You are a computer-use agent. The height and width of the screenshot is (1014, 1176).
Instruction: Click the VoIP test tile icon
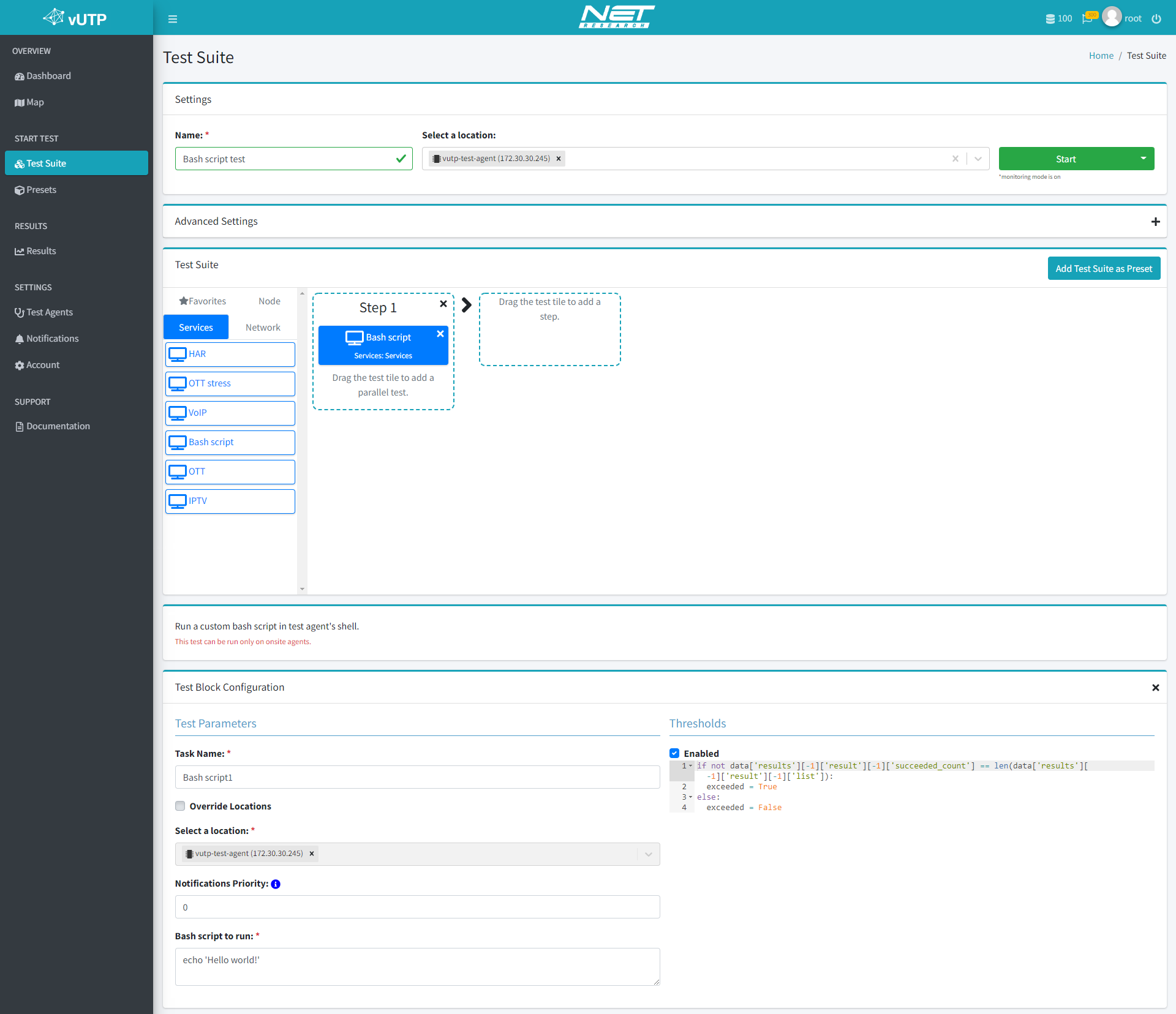(177, 412)
